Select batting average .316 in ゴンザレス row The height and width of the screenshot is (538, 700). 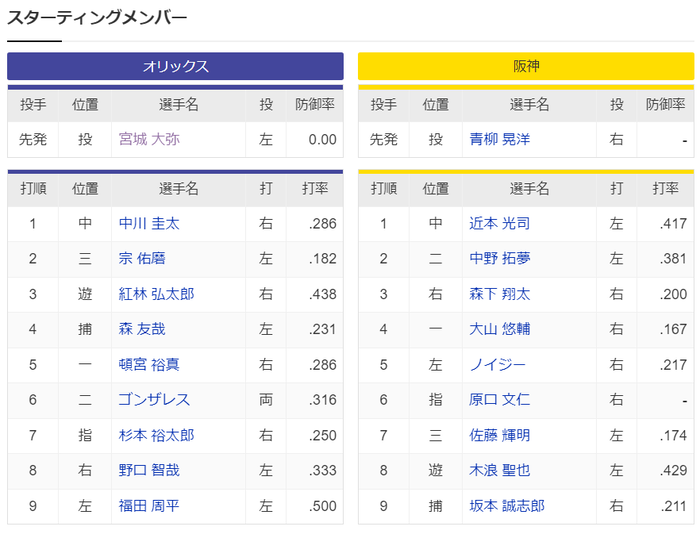tap(322, 400)
